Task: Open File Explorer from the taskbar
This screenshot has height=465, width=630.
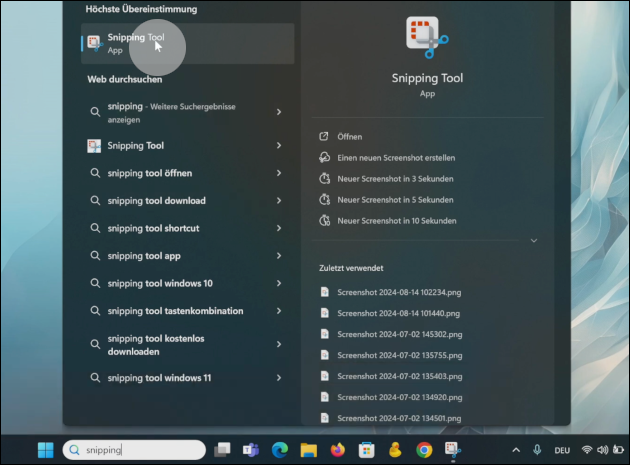Action: (x=309, y=450)
